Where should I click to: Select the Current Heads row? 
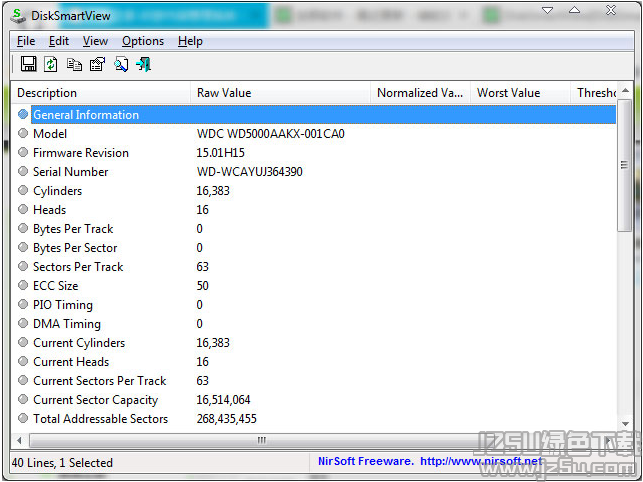click(x=315, y=362)
